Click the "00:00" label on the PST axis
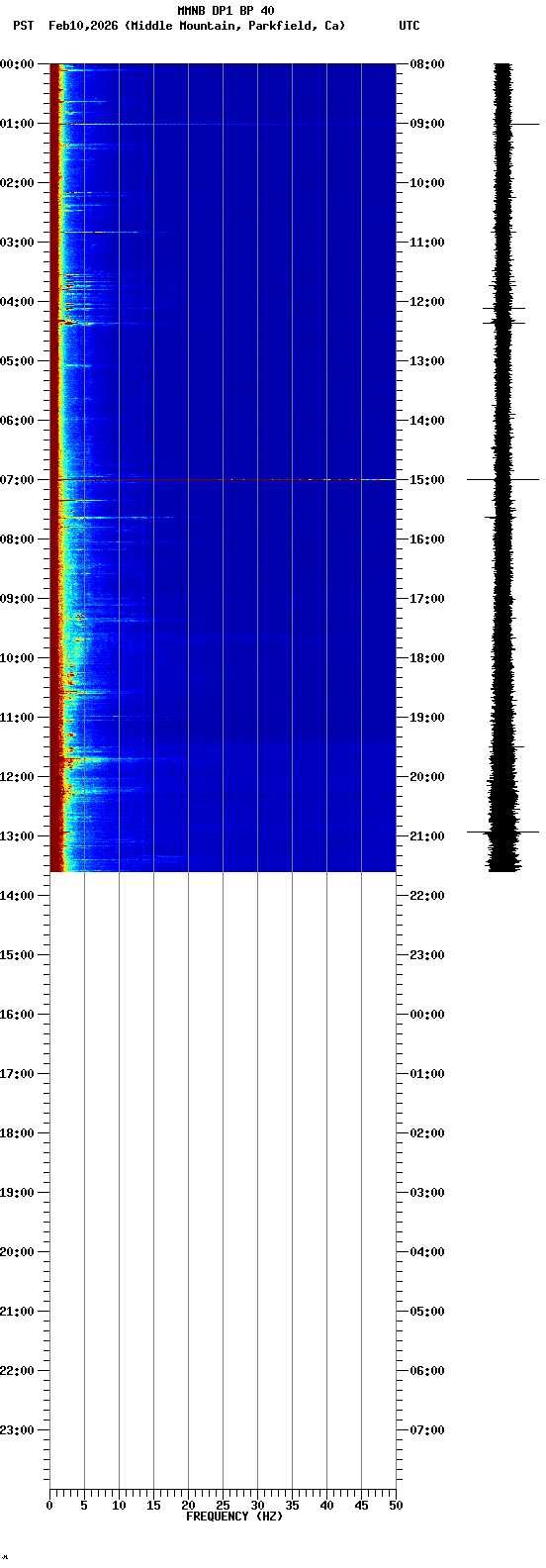546x1568 pixels. coord(17,64)
